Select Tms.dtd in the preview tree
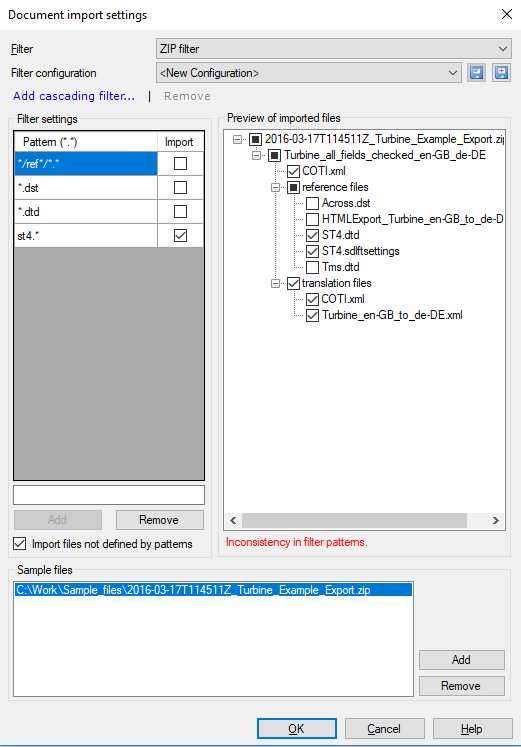The height and width of the screenshot is (747, 521). tap(341, 267)
